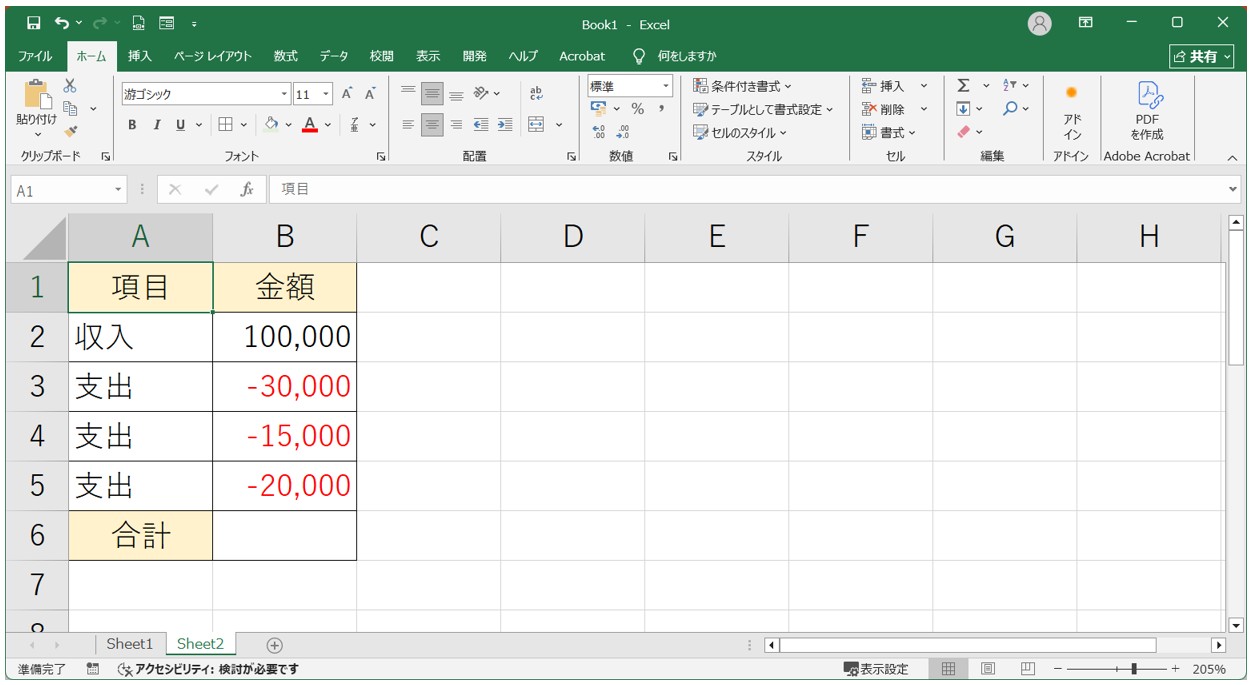Switch to the 数式 ribbon tab
Screen dimensions: 1252x685
tap(286, 56)
